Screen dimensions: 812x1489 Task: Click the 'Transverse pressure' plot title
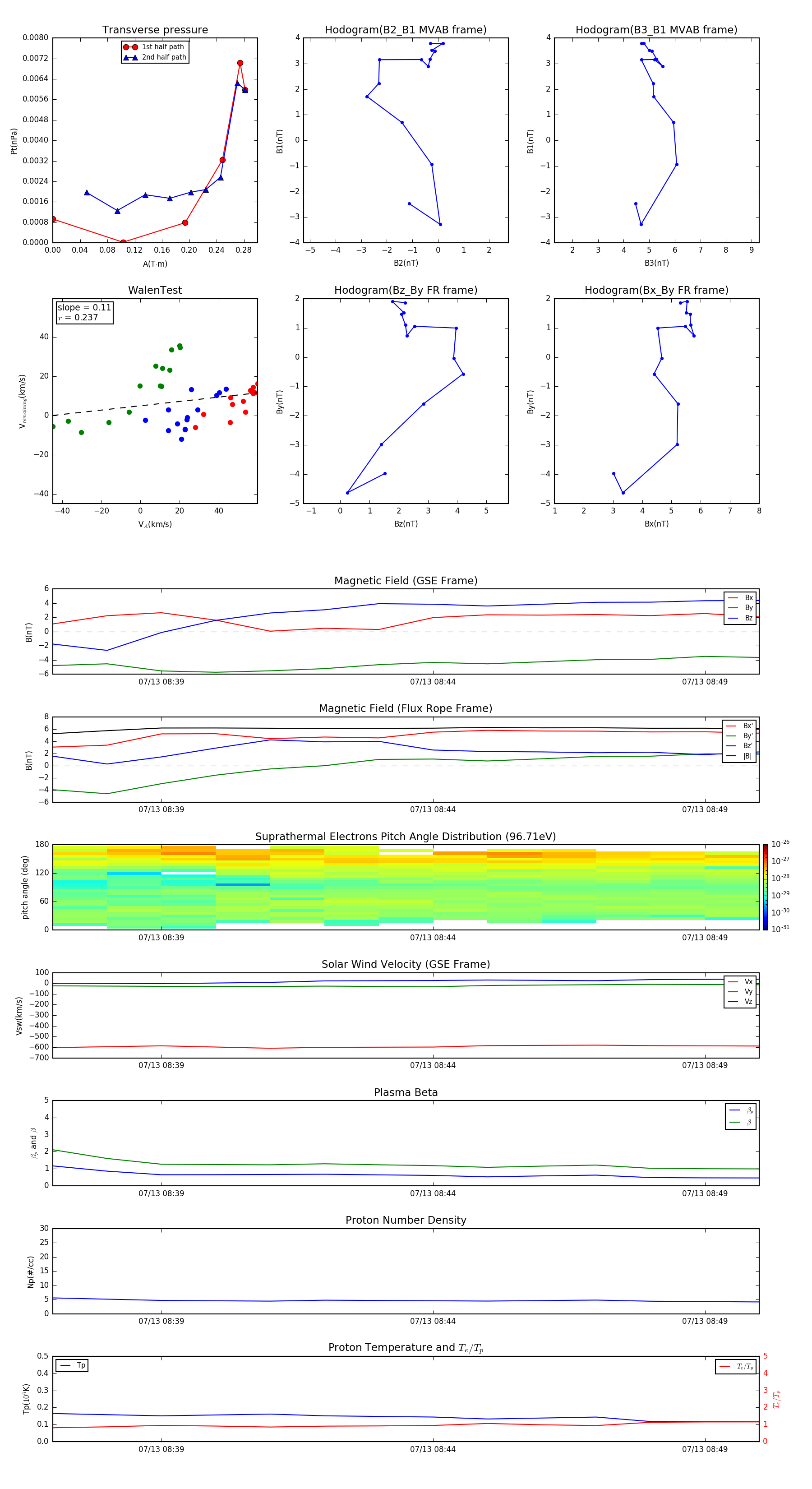[x=155, y=30]
